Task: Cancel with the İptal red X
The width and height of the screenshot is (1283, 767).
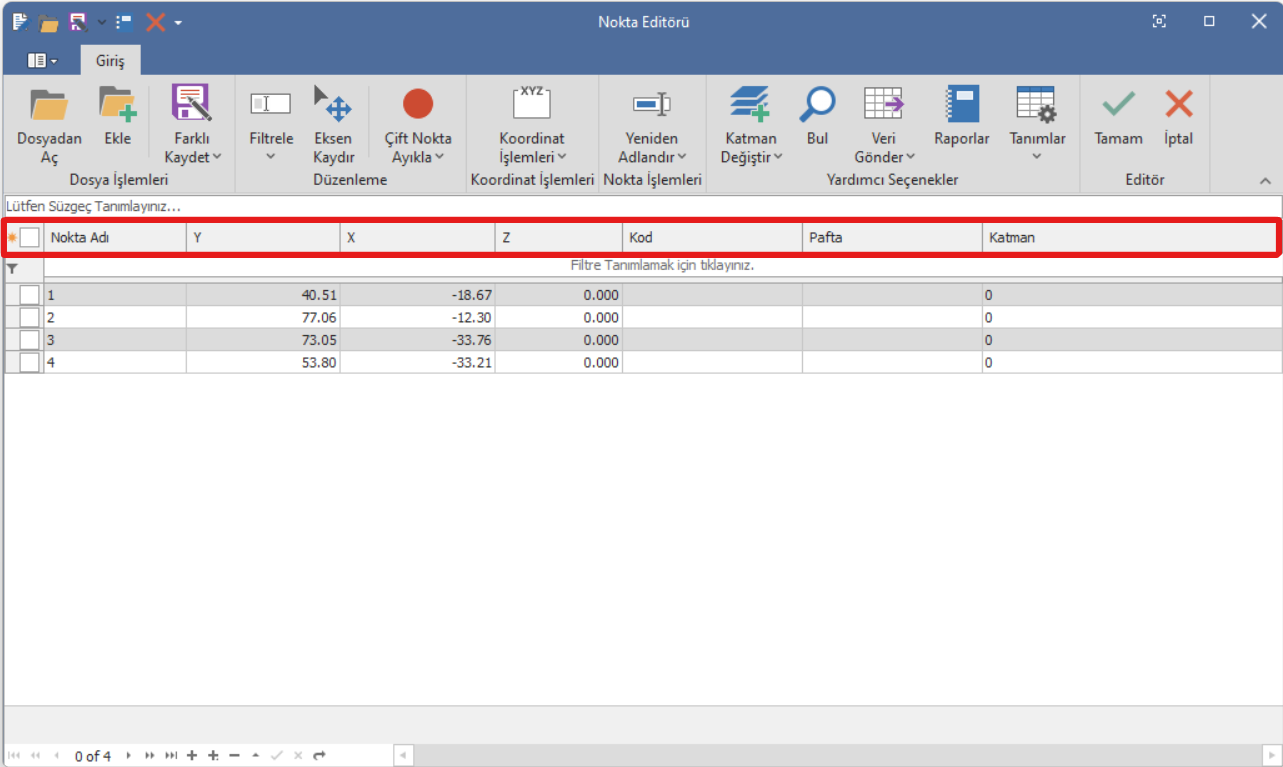Action: (1179, 103)
